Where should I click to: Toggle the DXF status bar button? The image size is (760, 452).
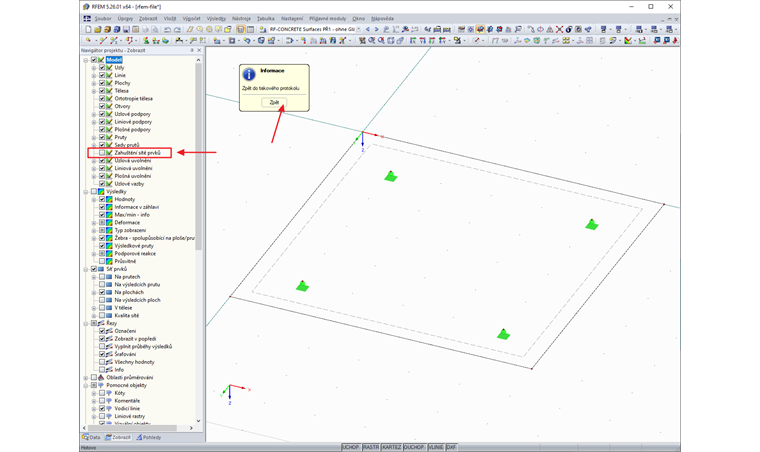451,447
